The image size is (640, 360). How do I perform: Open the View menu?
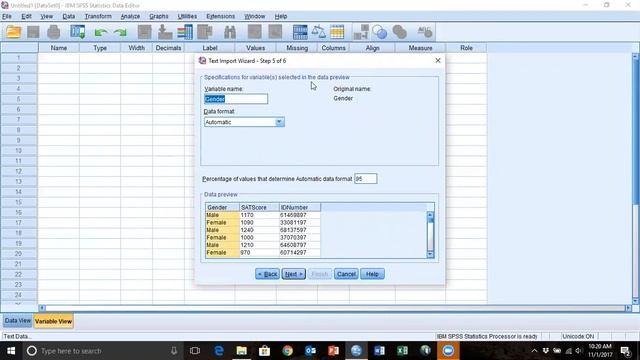[47, 16]
